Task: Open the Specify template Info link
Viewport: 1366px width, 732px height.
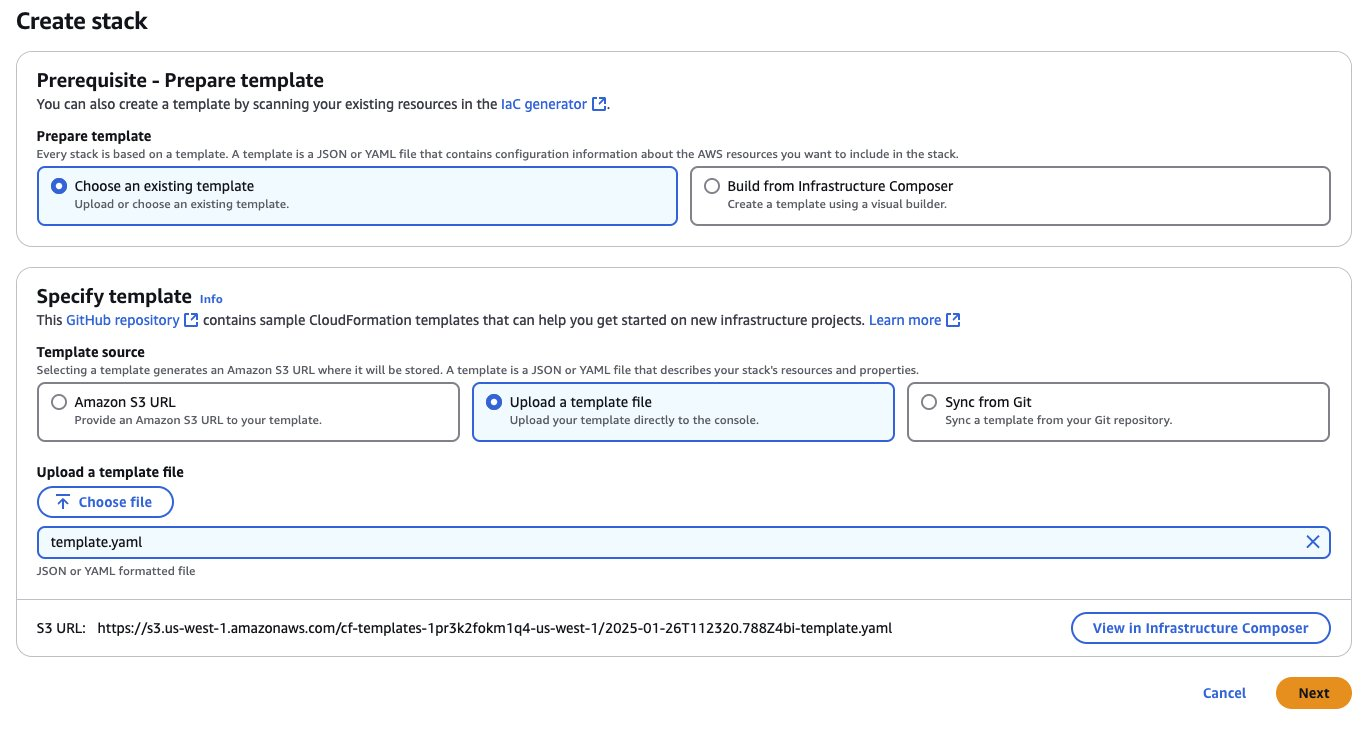Action: point(211,299)
